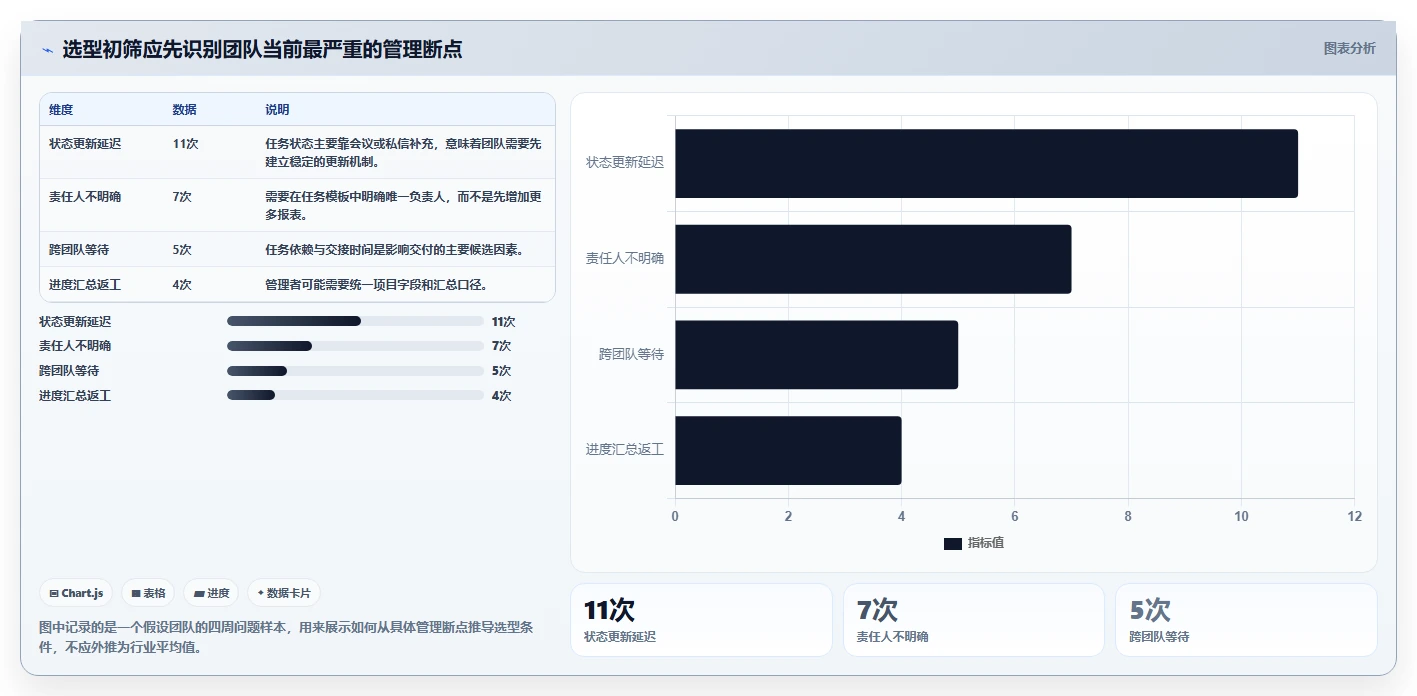The image size is (1417, 696).
Task: Click the 4次 cell in the table
Action: (x=182, y=285)
